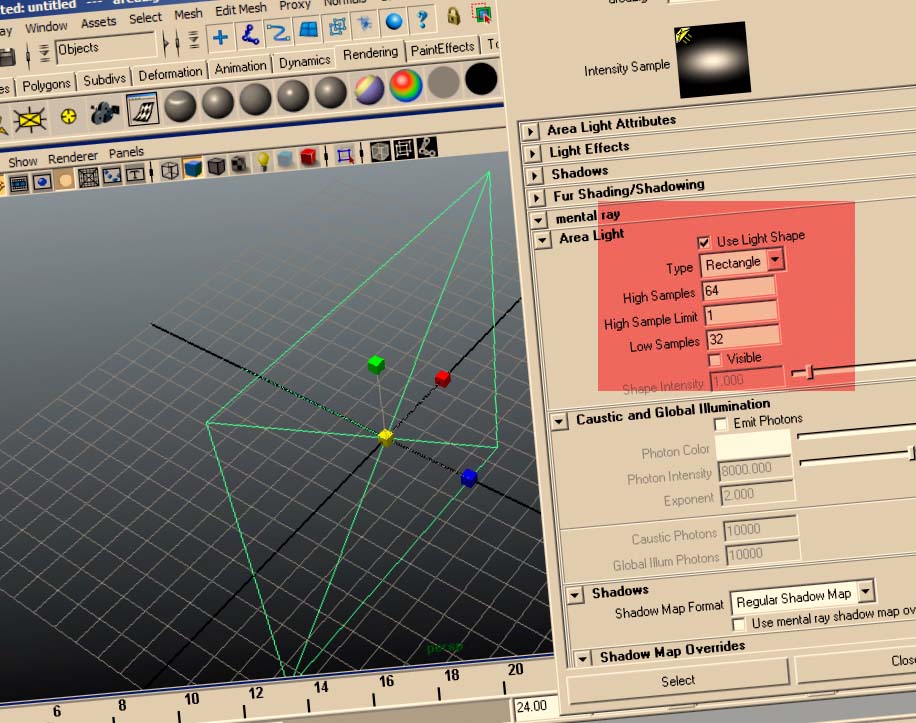Open the Shadow Map Format dropdown
The image size is (916, 723).
point(803,597)
